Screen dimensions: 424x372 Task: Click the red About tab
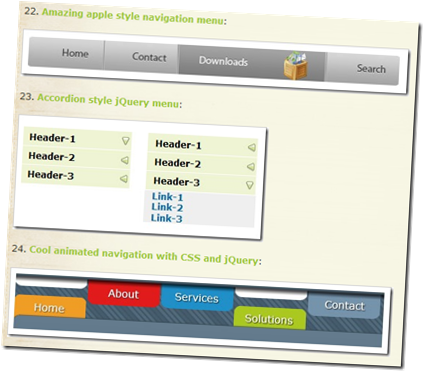coord(123,294)
